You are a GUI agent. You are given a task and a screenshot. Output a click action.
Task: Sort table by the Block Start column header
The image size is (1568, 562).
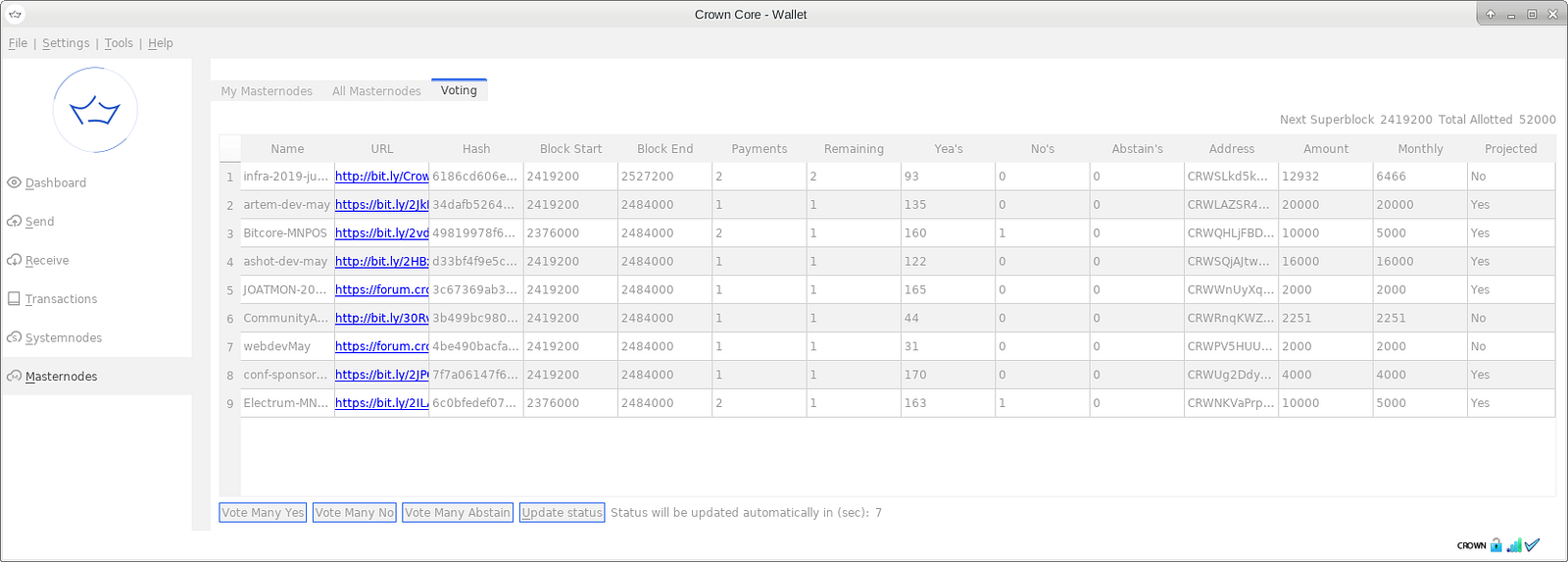coord(570,149)
